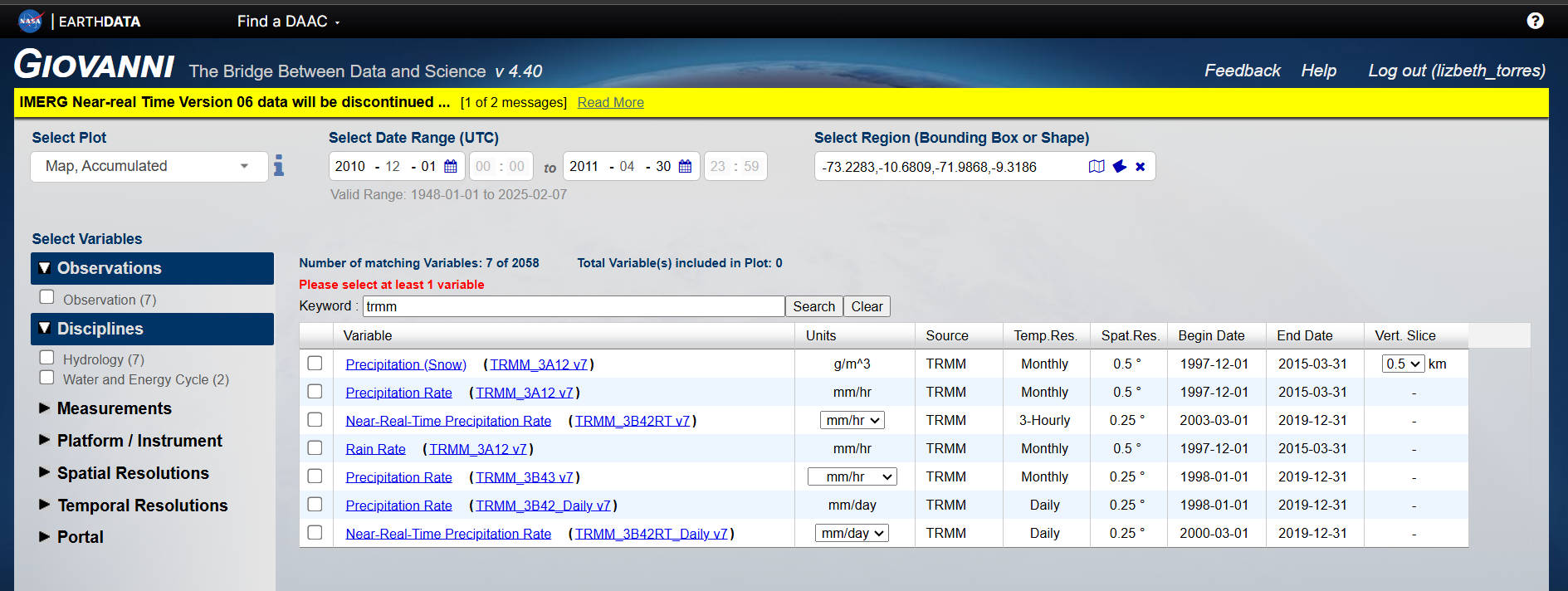Click the end year 2011 field
Viewport: 1568px width, 591px height.
(584, 166)
